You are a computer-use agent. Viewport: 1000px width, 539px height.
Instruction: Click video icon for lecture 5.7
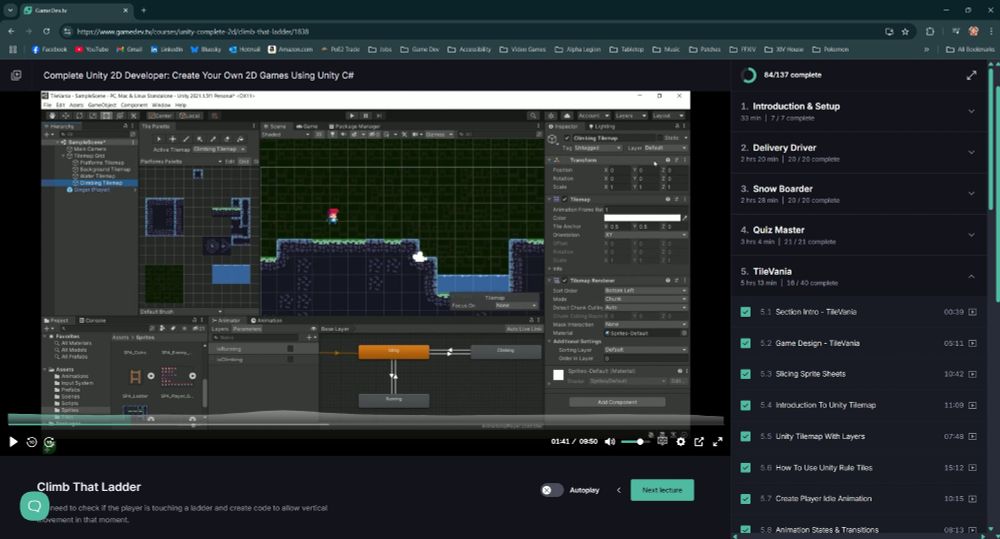tap(973, 499)
